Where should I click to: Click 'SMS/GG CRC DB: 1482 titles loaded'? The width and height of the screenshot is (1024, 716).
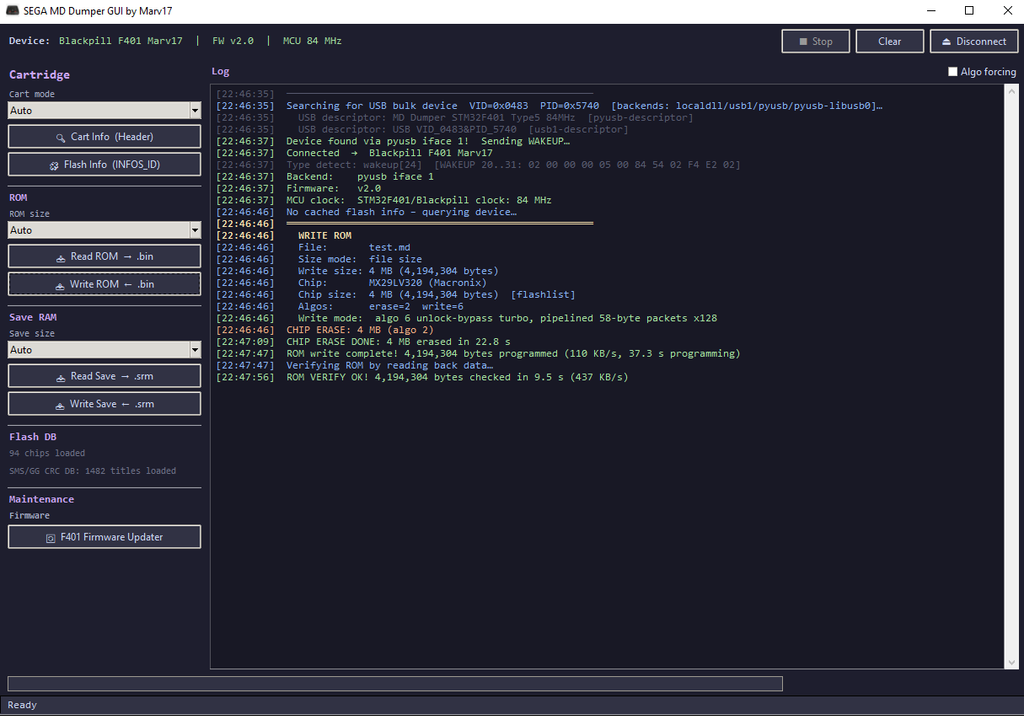(92, 471)
